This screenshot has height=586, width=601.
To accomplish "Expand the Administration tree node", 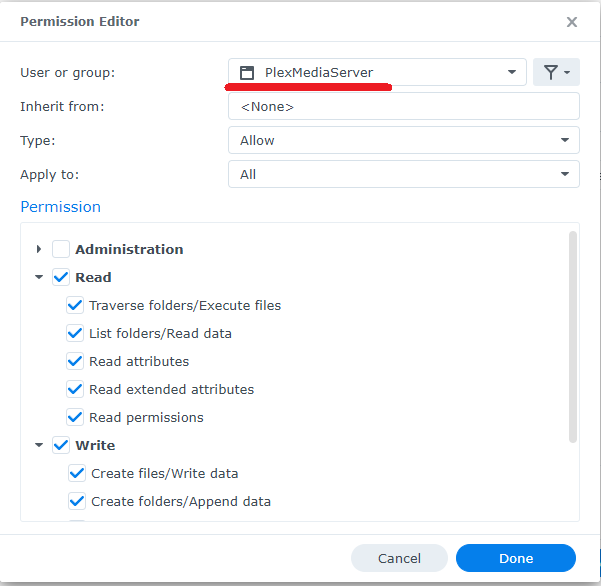I will click(39, 249).
